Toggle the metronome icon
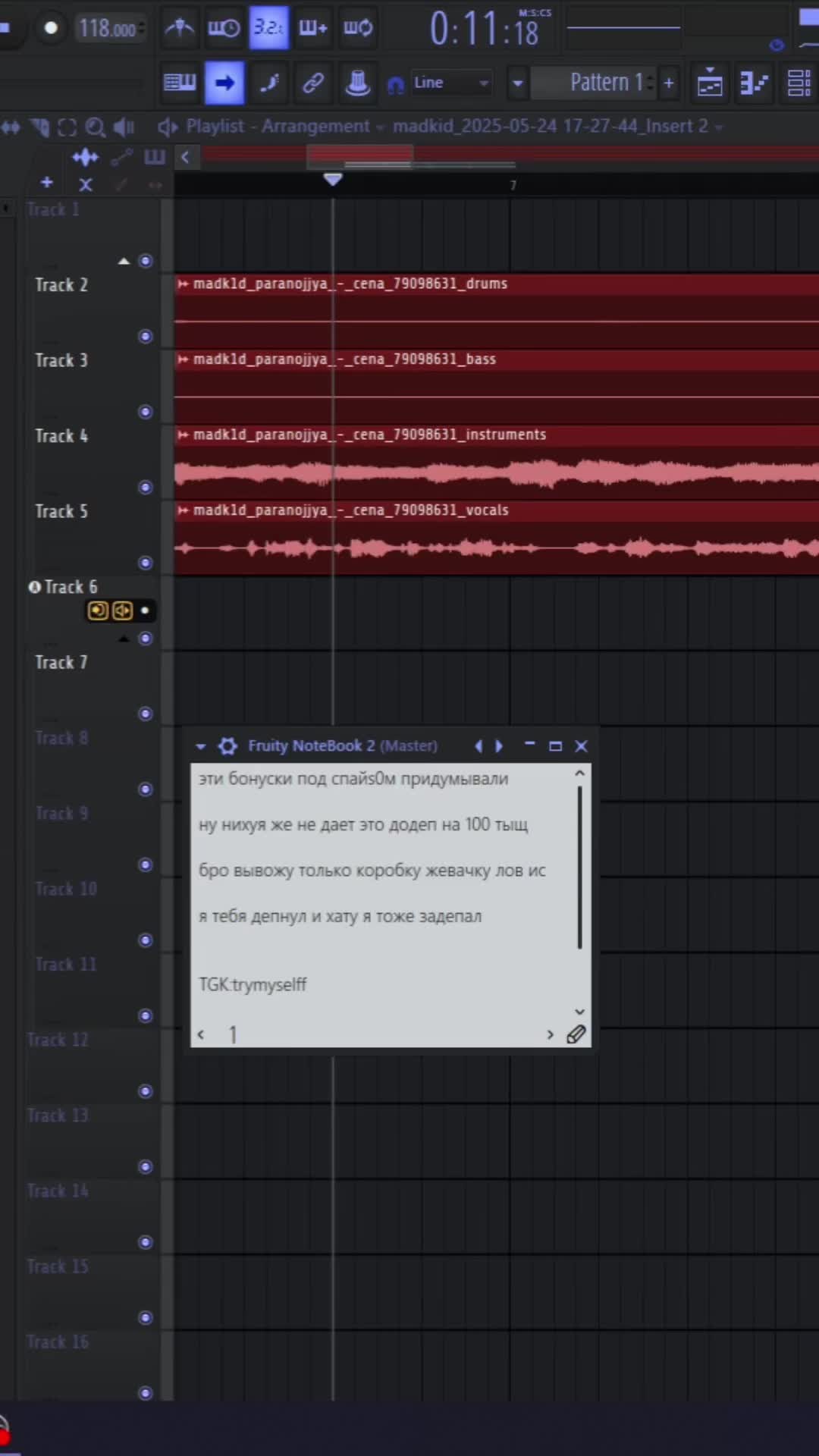819x1456 pixels. 180,28
